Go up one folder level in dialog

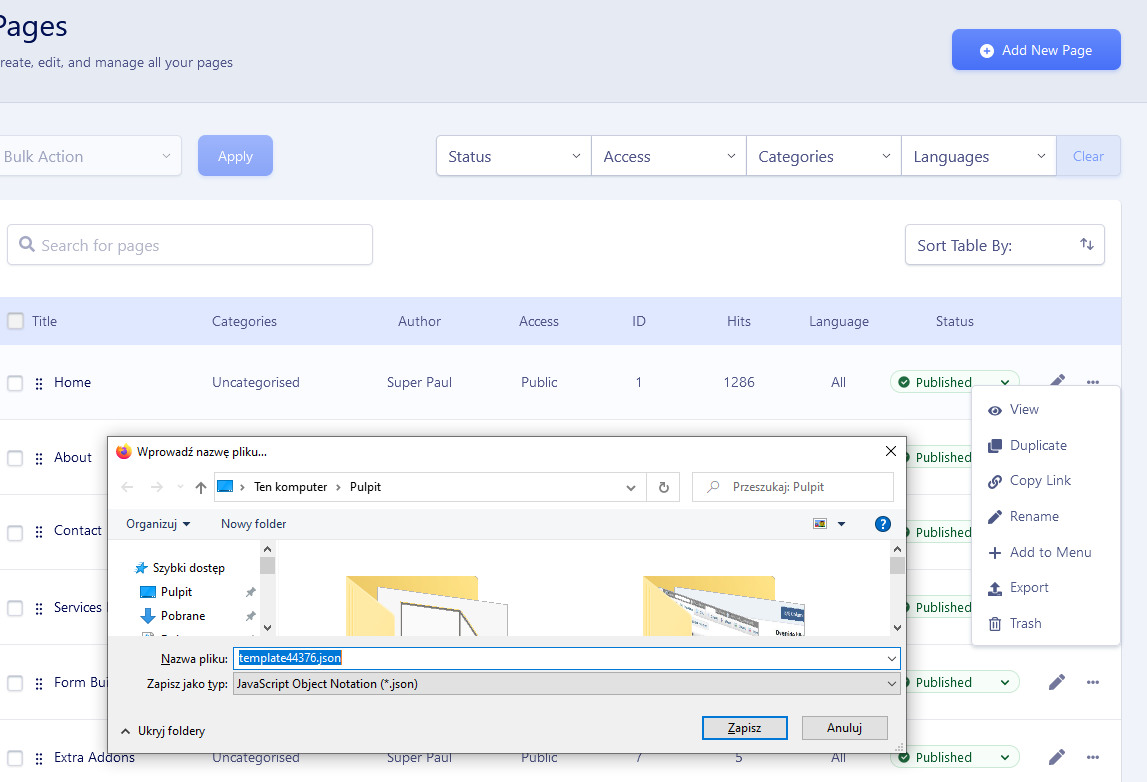201,487
